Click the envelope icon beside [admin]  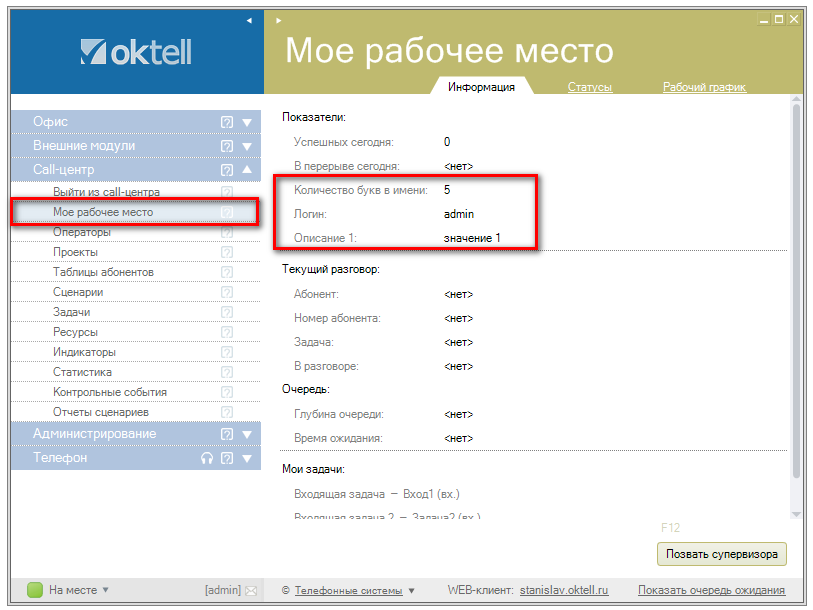tap(251, 590)
